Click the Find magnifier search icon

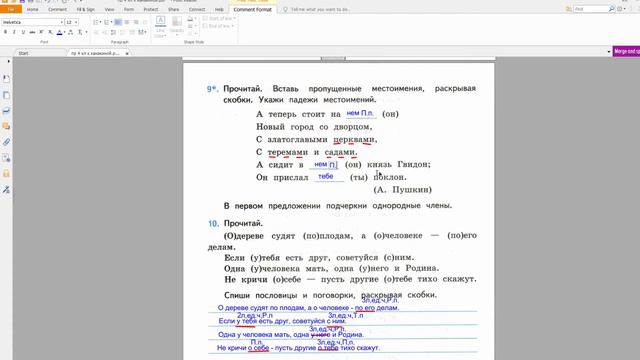(x=611, y=9)
